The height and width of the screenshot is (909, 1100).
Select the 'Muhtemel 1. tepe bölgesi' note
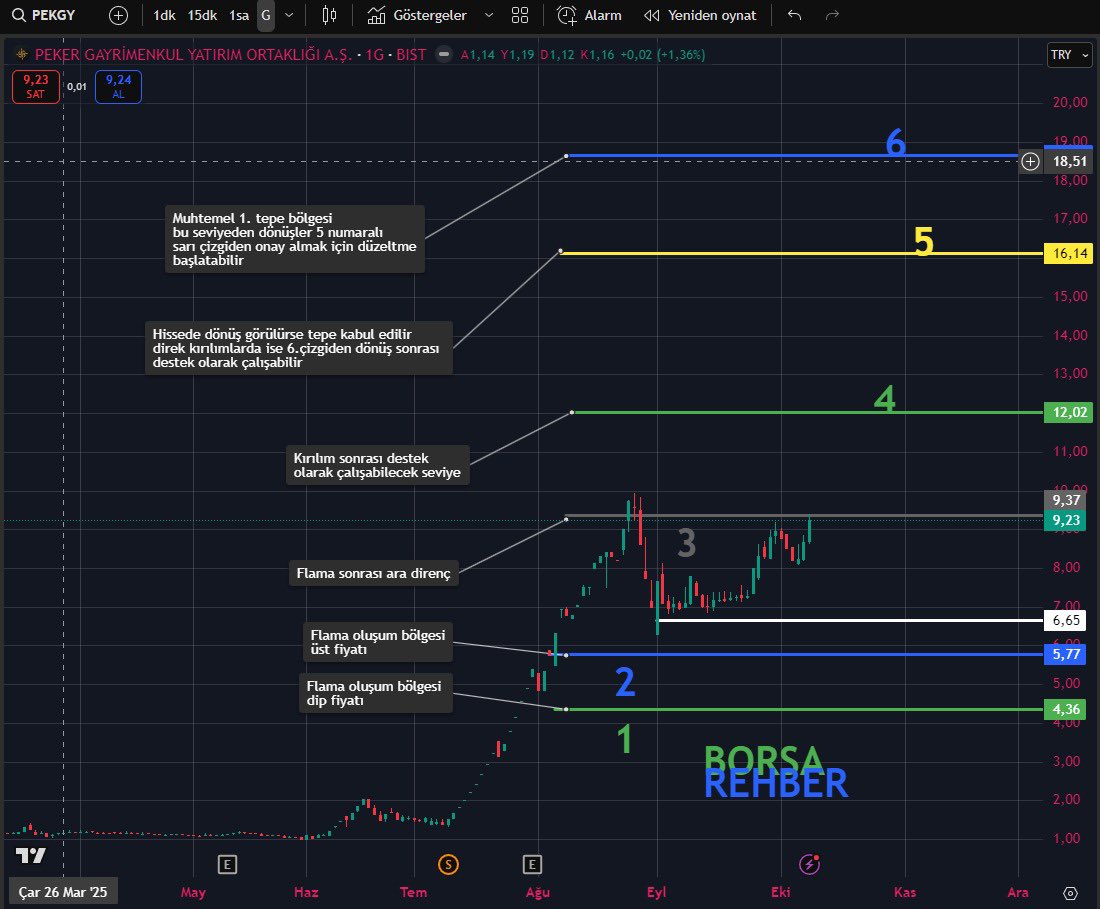[x=295, y=239]
